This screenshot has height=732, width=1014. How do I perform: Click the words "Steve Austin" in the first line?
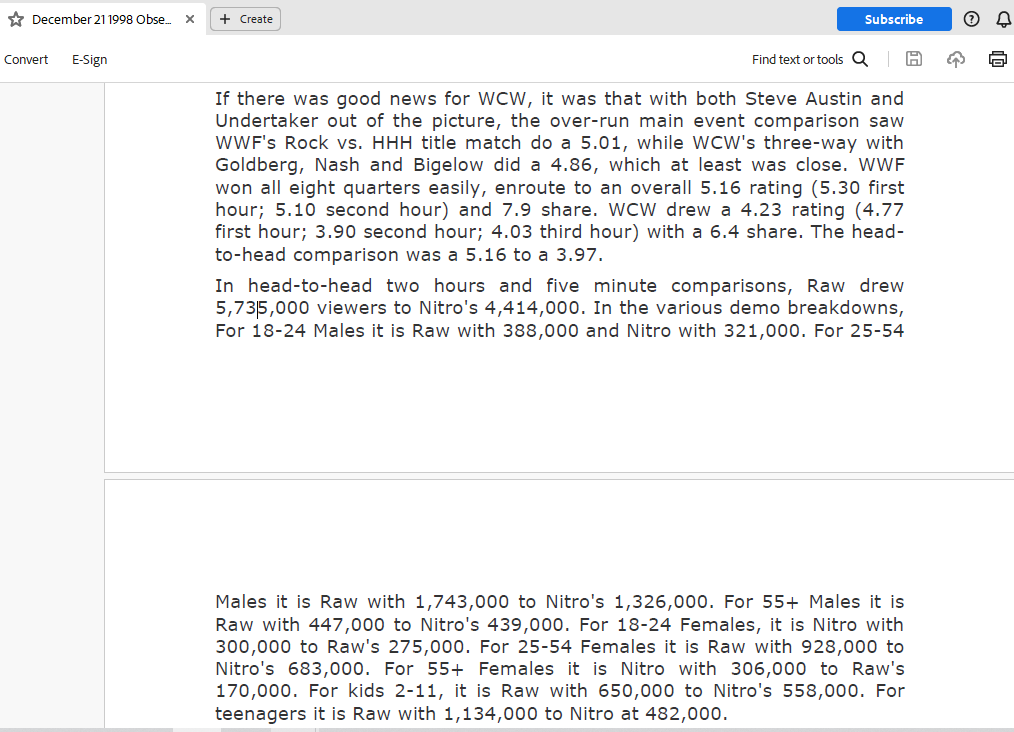[803, 99]
